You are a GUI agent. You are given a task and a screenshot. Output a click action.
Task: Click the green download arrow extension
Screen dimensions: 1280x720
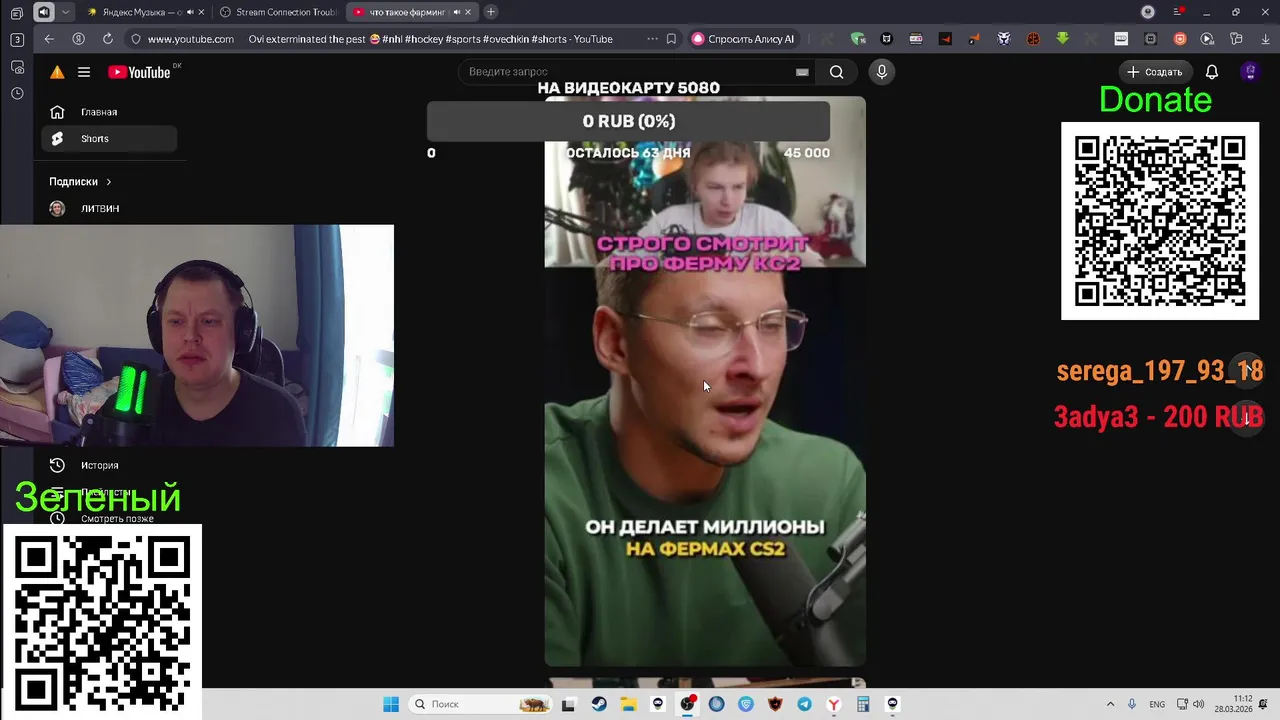coord(1062,39)
